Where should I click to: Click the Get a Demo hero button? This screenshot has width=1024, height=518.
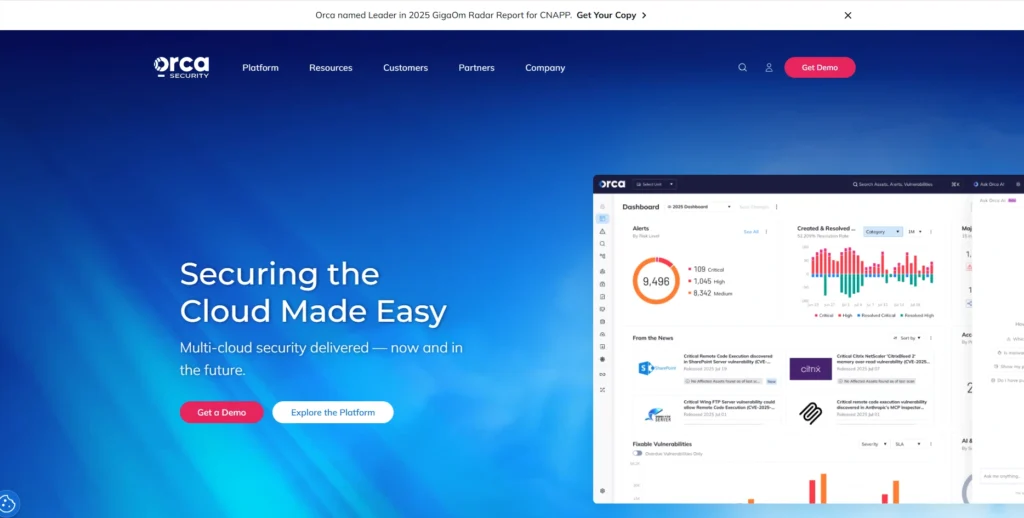(x=221, y=412)
